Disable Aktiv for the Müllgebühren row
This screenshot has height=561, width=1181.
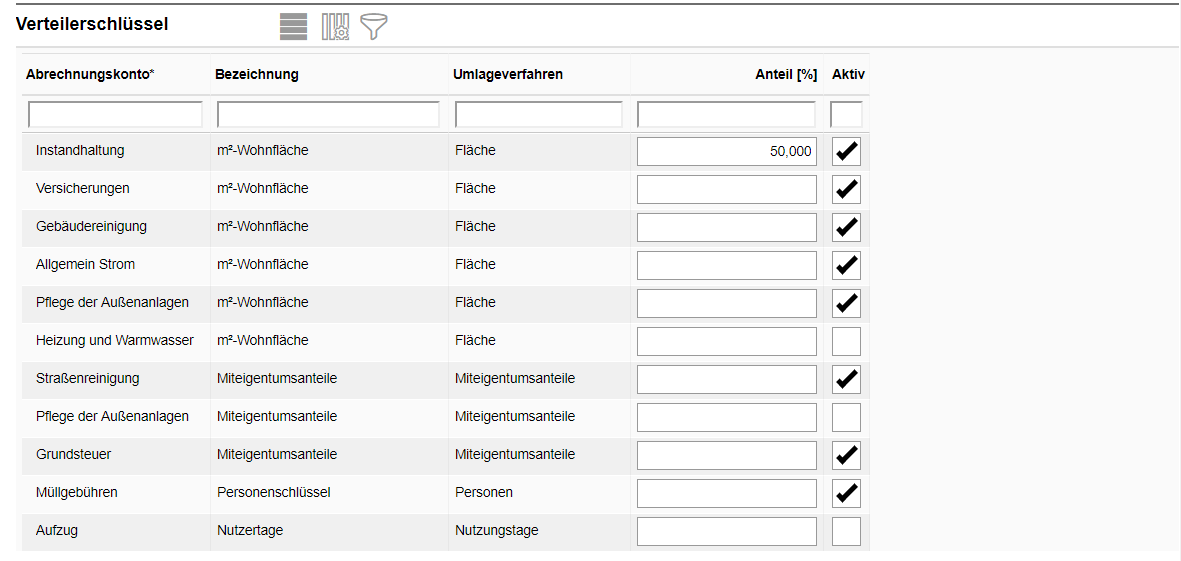(x=846, y=494)
